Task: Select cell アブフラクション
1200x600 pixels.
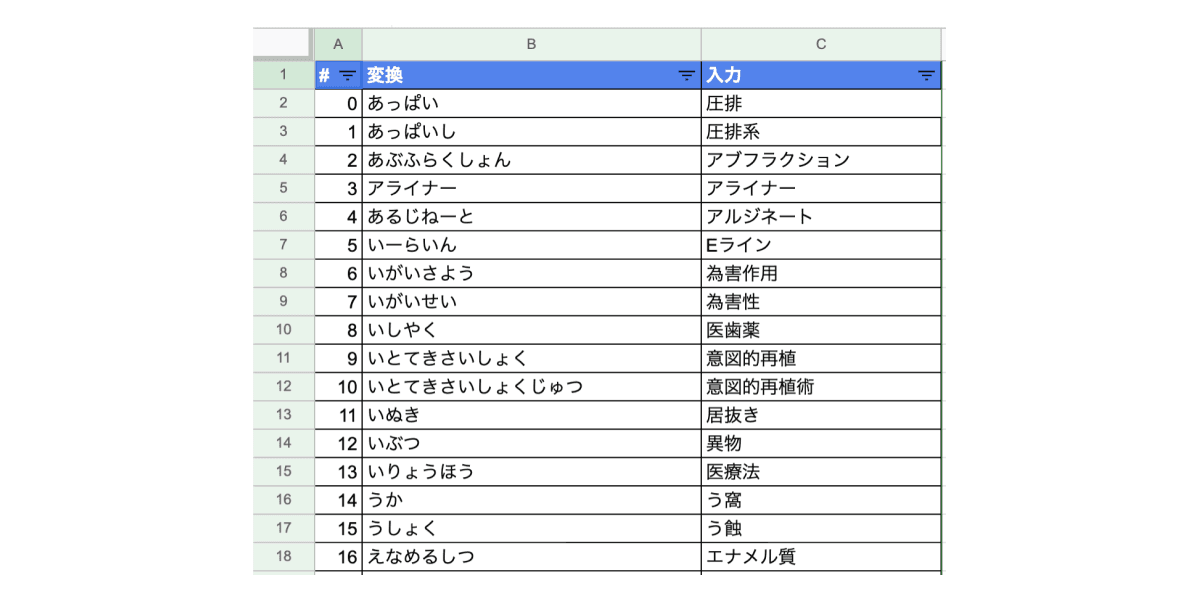Action: point(822,160)
